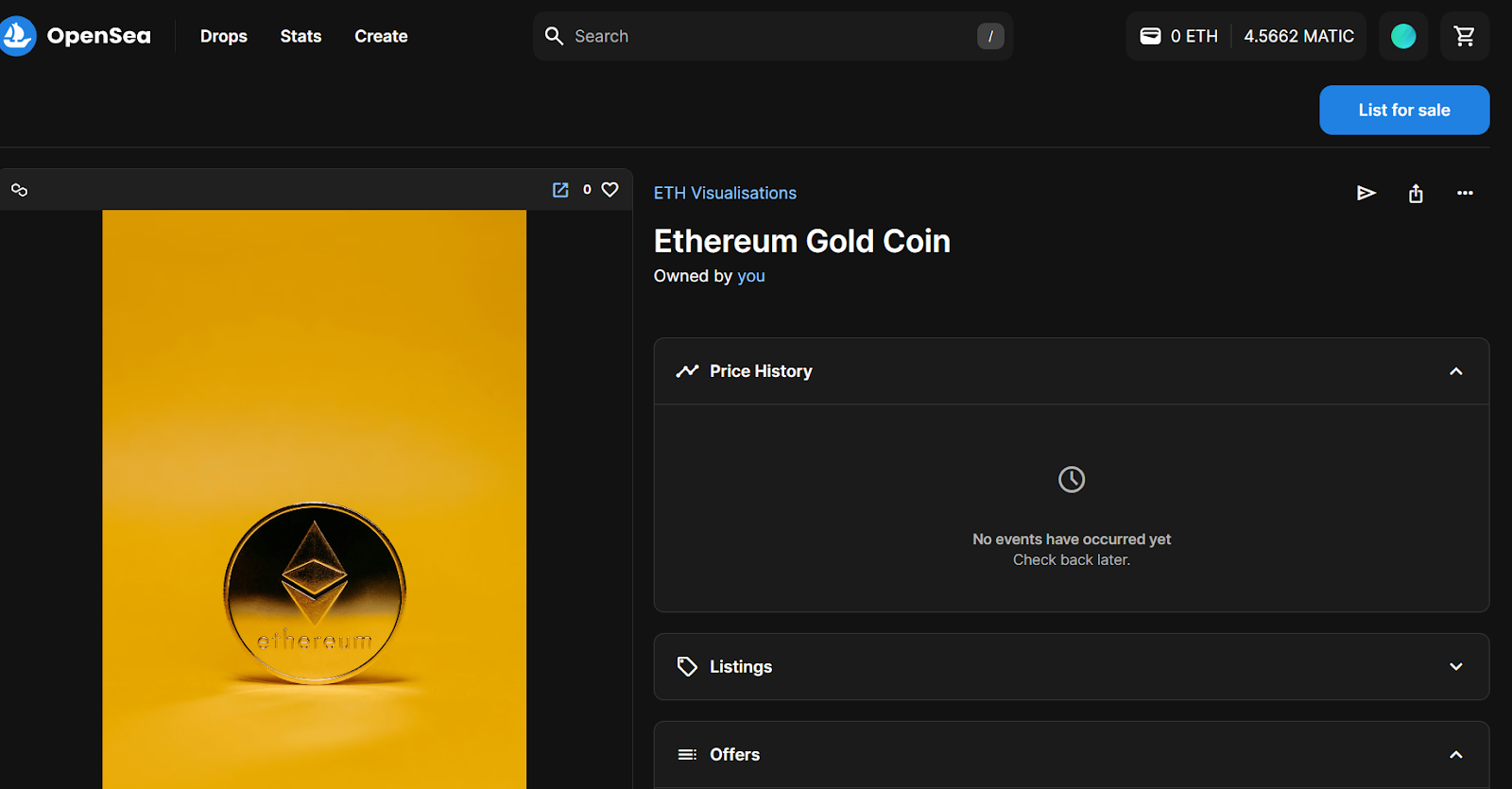Click the OpenSea logo icon

pos(17,36)
